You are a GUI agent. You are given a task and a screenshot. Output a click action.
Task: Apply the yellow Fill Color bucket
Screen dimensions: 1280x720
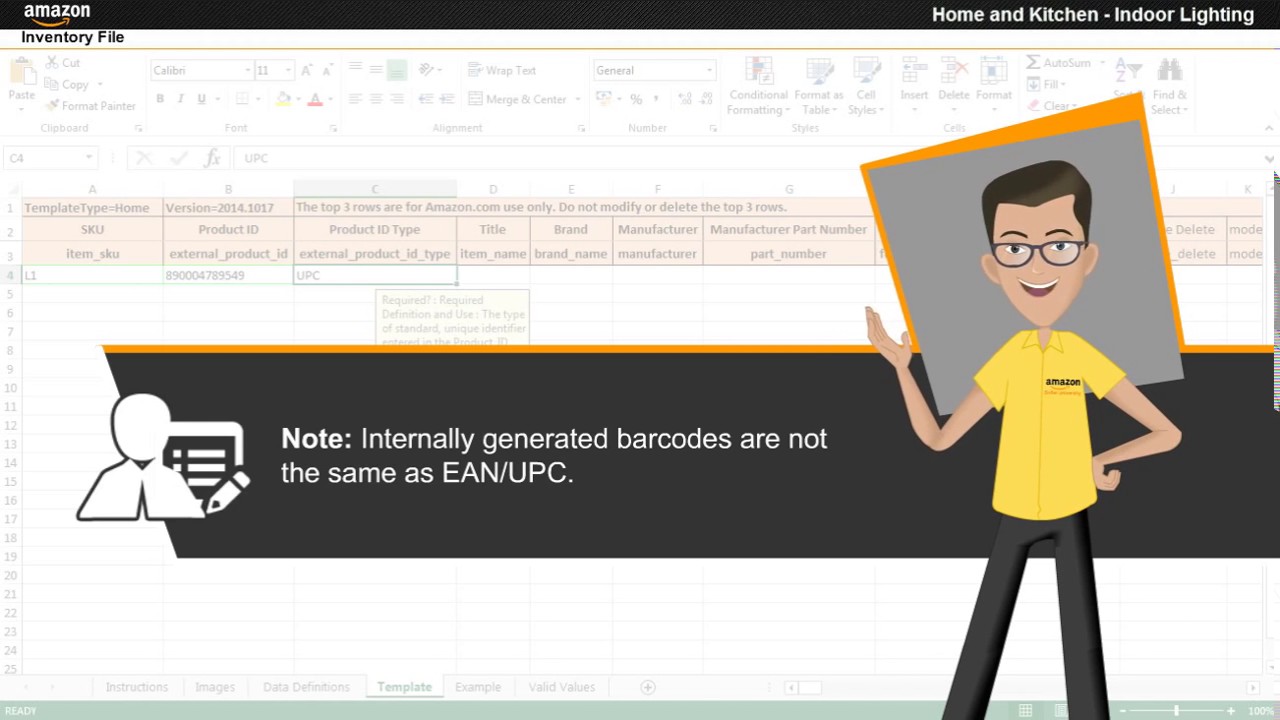[x=283, y=99]
